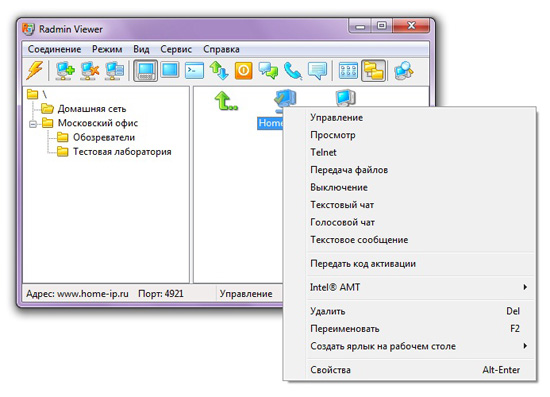Click the Порт: 4921 status bar text
Screen dimensions: 550x397
click(161, 294)
